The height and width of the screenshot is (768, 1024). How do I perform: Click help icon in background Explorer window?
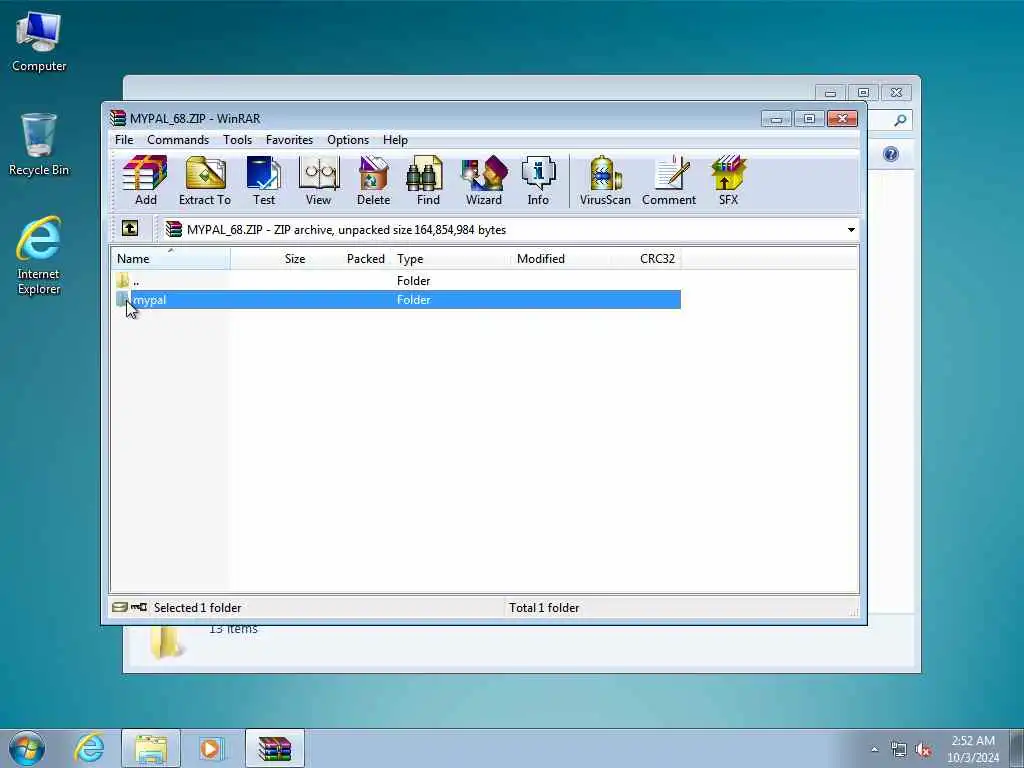891,154
